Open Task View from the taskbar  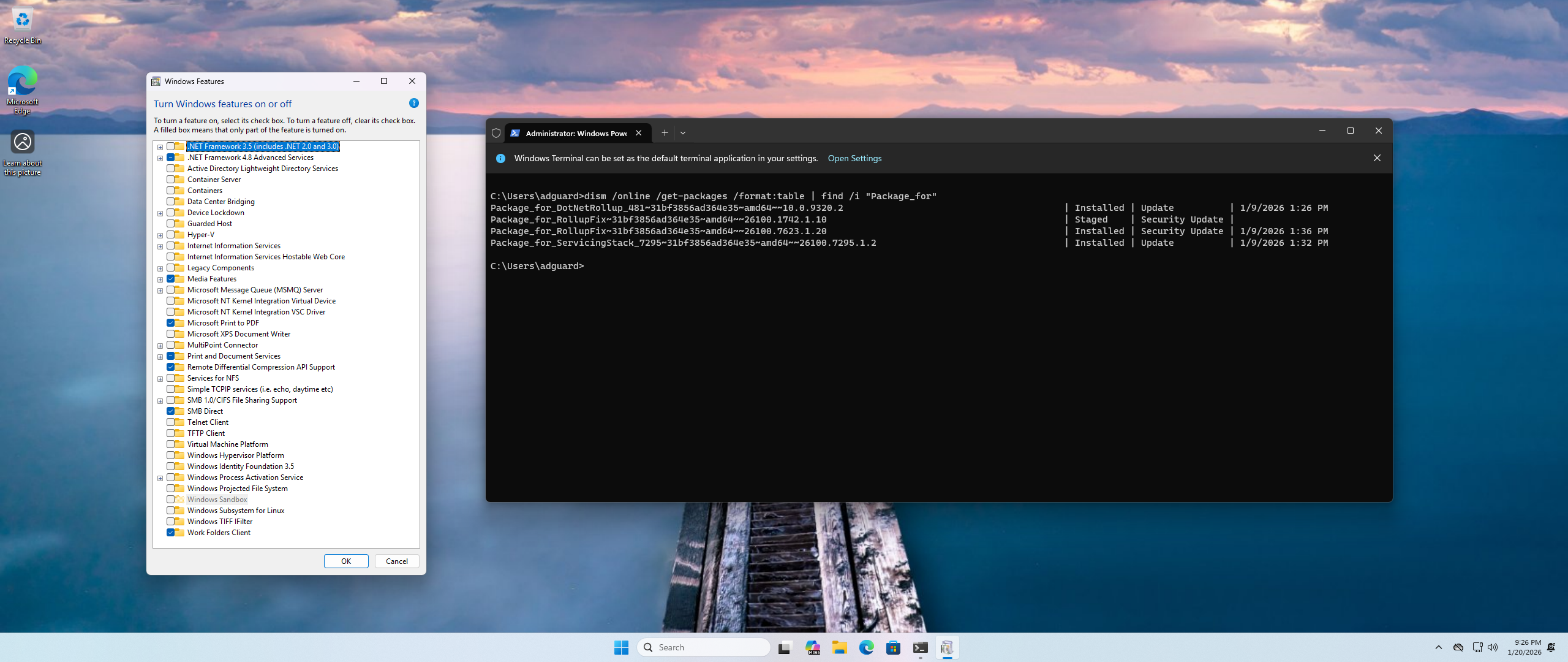pyautogui.click(x=785, y=647)
